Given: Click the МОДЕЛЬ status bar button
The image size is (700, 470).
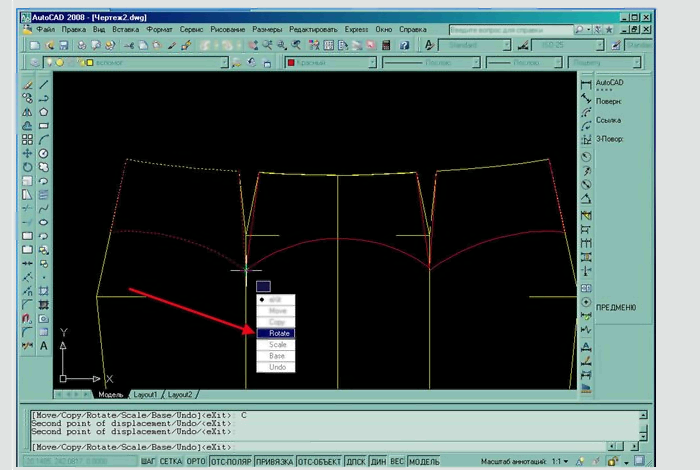Looking at the screenshot, I should pyautogui.click(x=424, y=462).
